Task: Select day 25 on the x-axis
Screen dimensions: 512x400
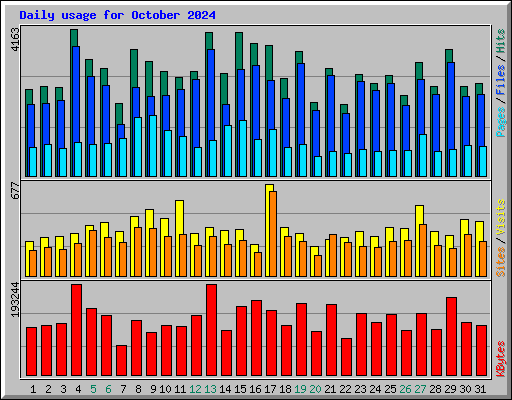Action: pyautogui.click(x=390, y=389)
